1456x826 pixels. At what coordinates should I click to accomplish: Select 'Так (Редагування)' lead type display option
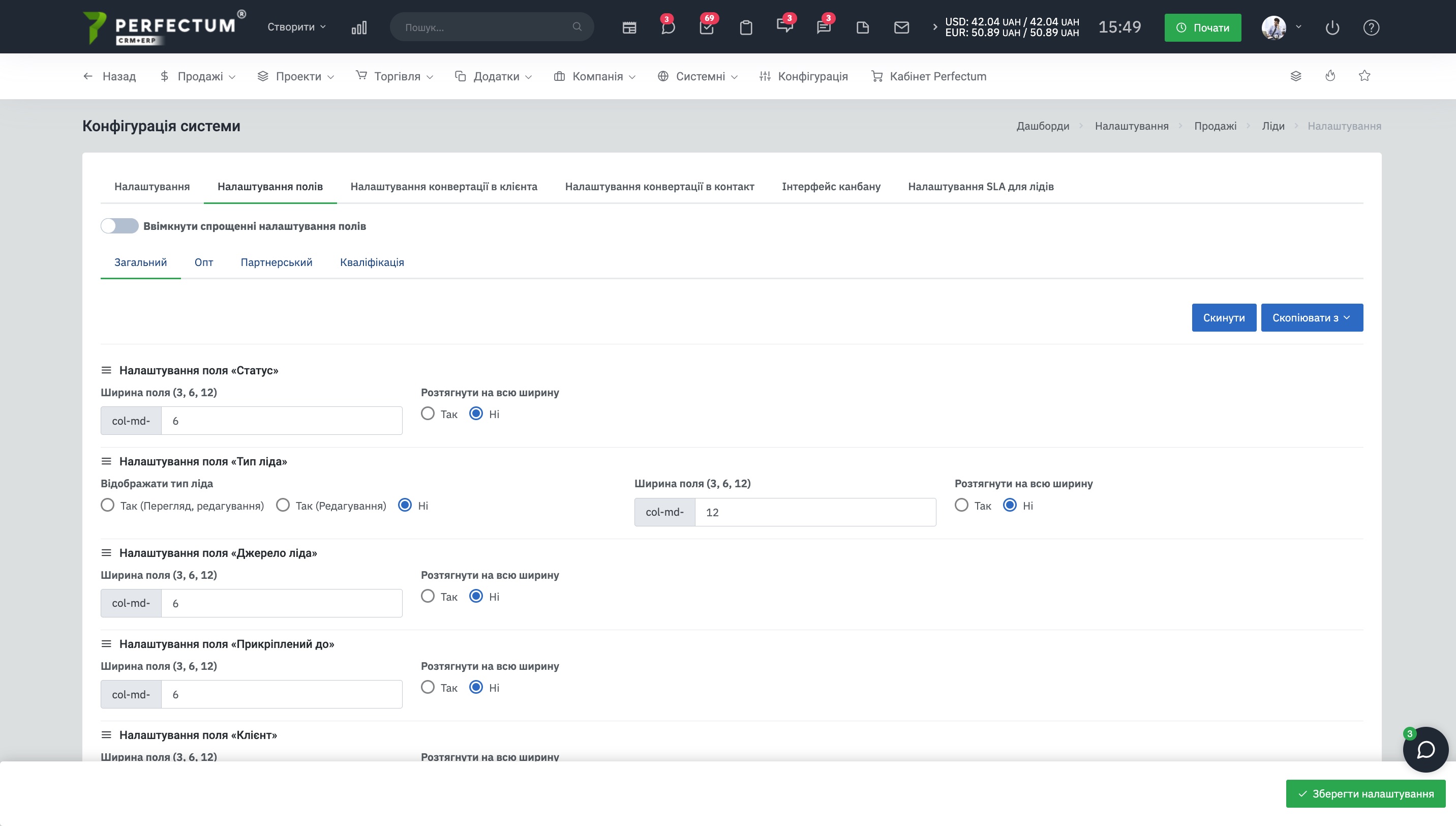(x=283, y=505)
